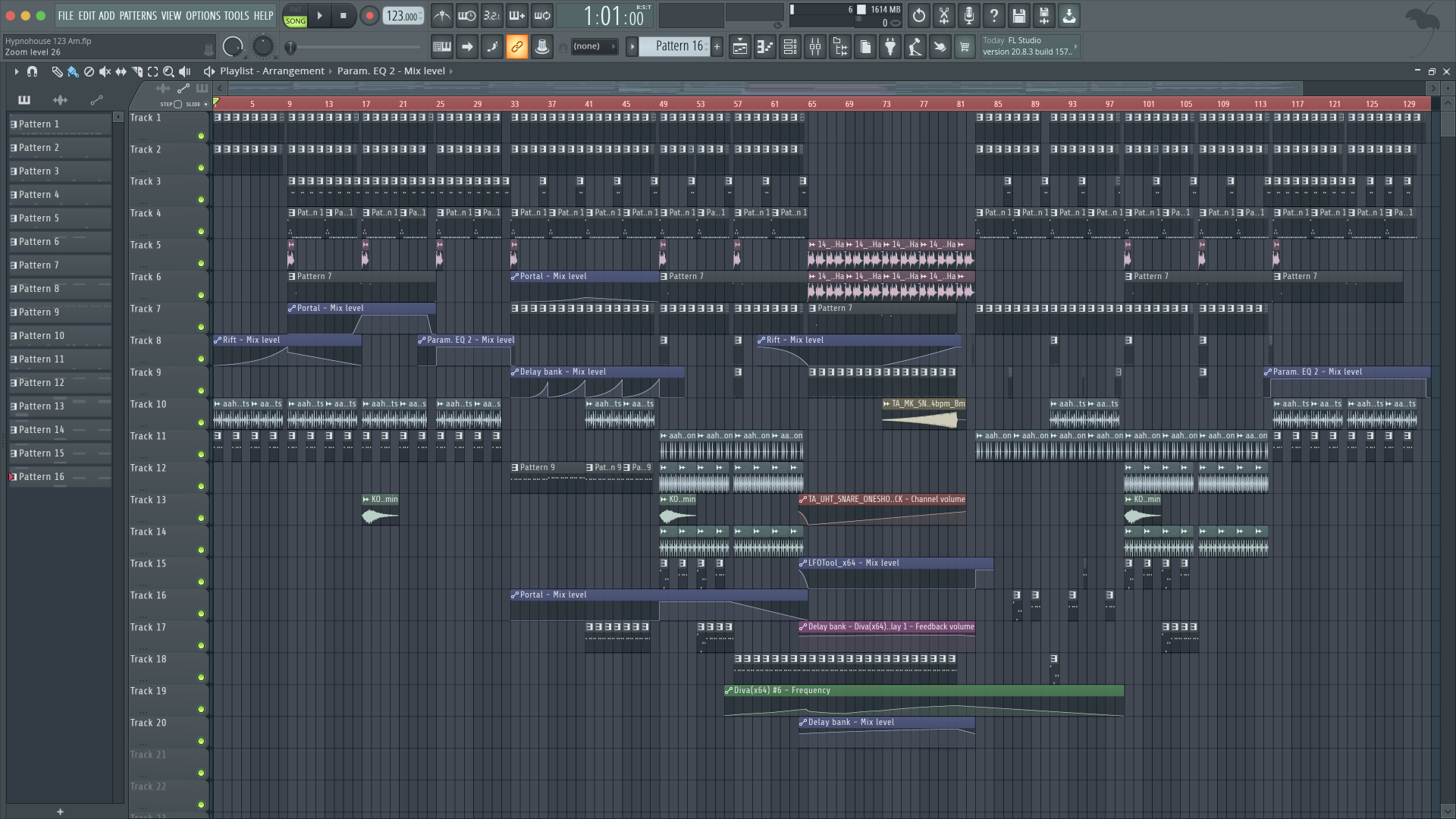Open the EDIT menu

tap(86, 16)
